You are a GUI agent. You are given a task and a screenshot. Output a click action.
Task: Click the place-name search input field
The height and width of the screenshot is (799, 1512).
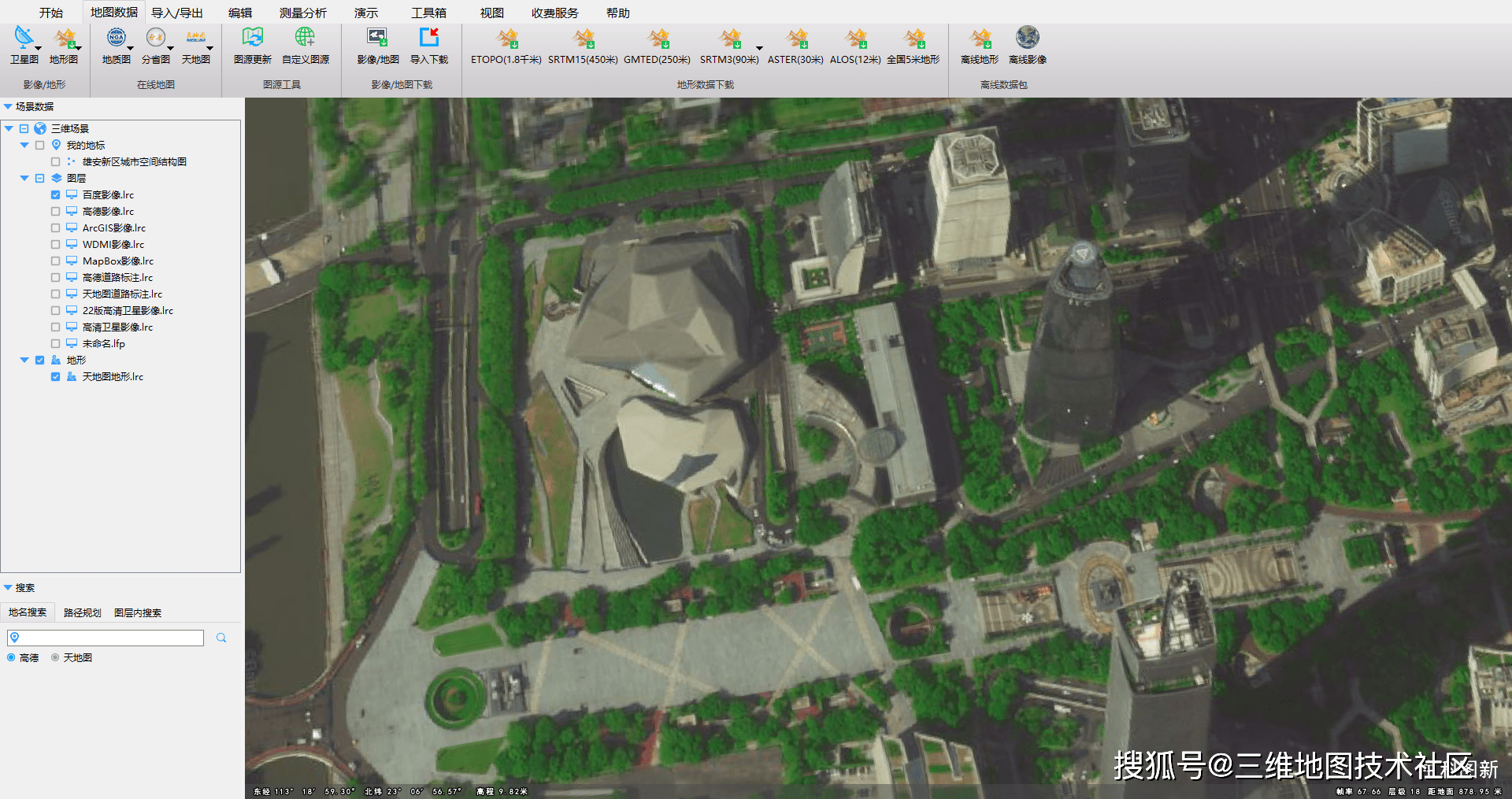[106, 638]
